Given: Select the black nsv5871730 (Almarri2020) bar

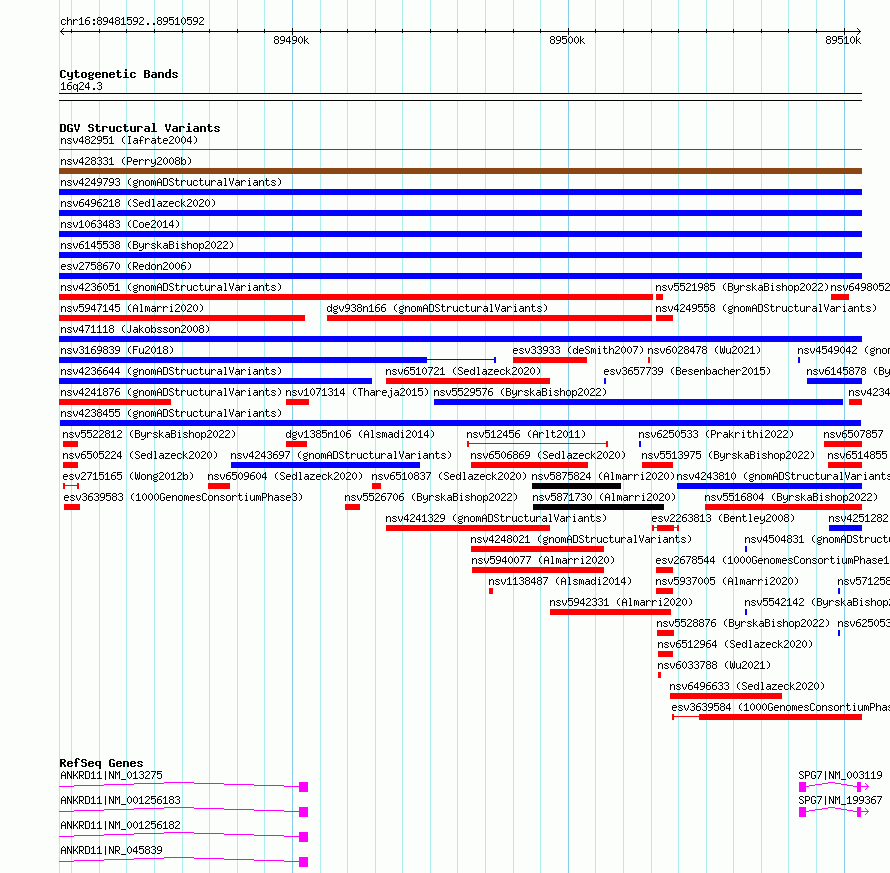Looking at the screenshot, I should (598, 507).
